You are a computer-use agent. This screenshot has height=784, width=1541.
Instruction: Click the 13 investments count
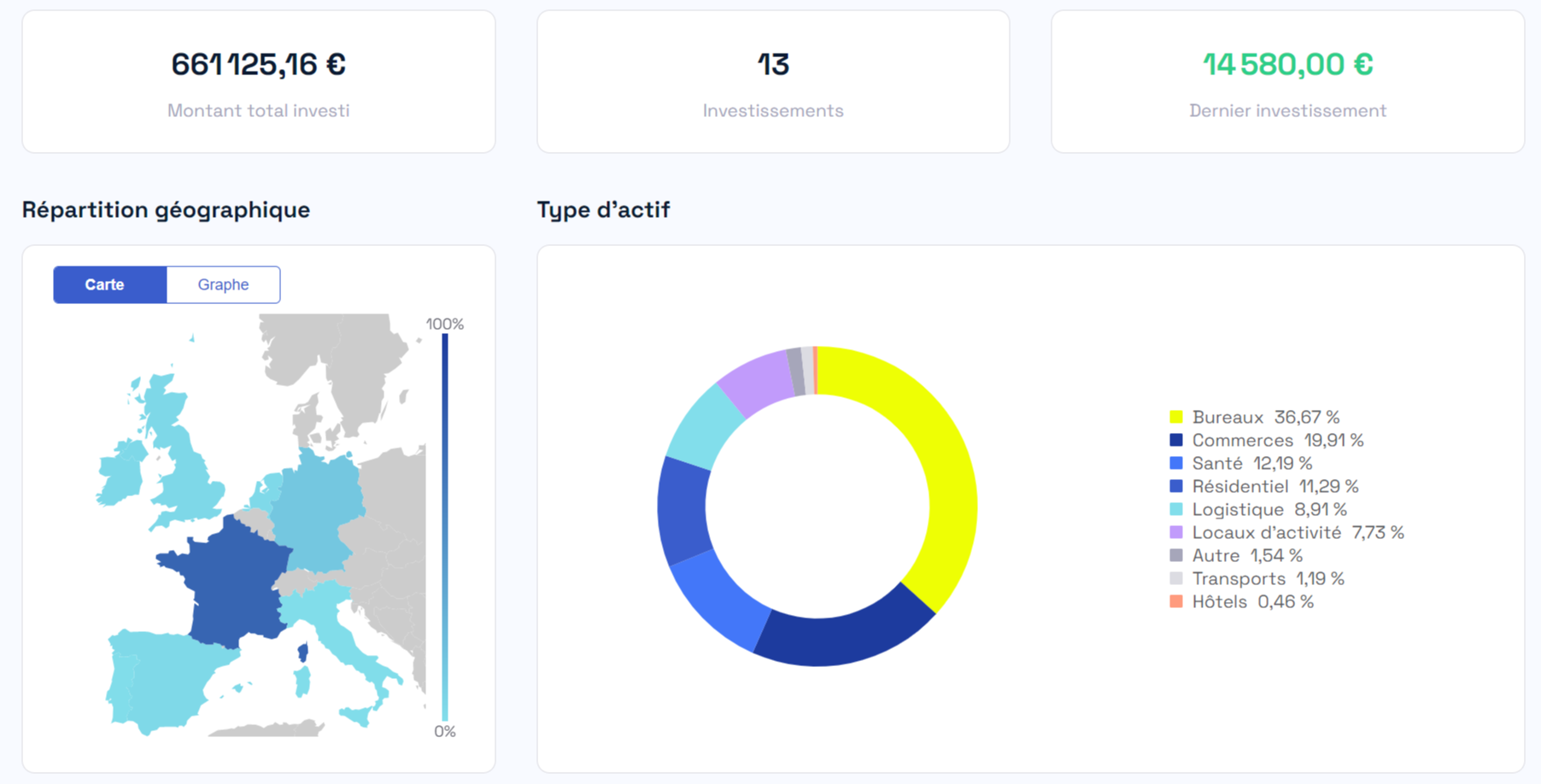773,64
